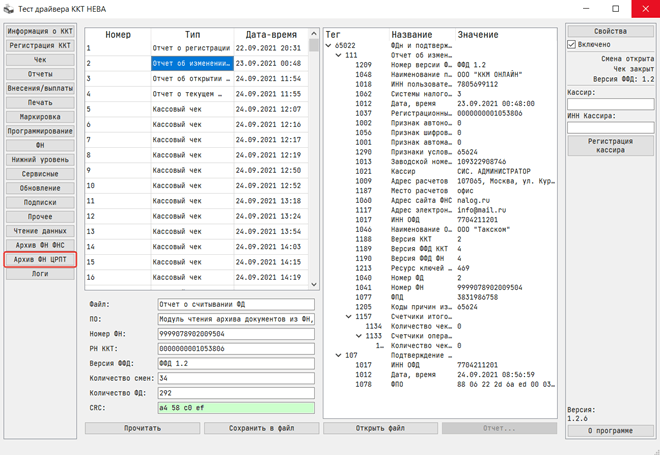Click Регистрация кассира button
Viewport: 660px width, 455px height.
click(x=609, y=147)
